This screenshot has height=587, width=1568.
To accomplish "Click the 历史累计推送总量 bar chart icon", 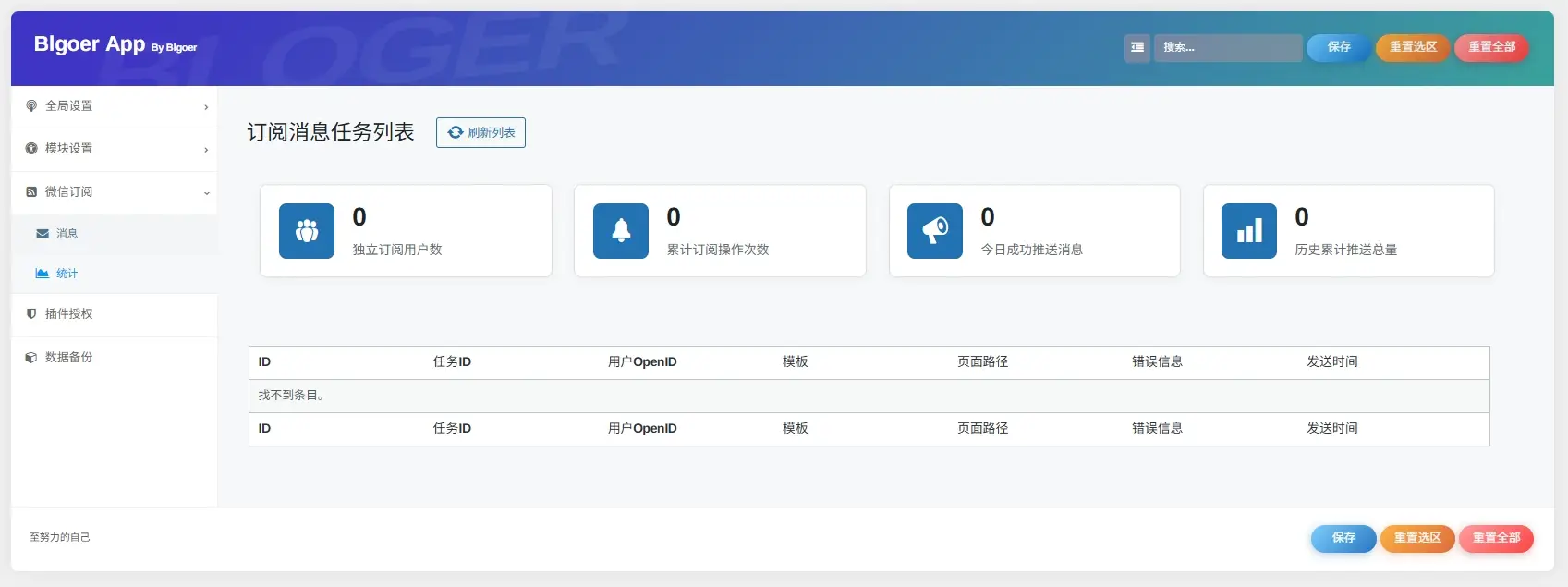I will (1249, 231).
